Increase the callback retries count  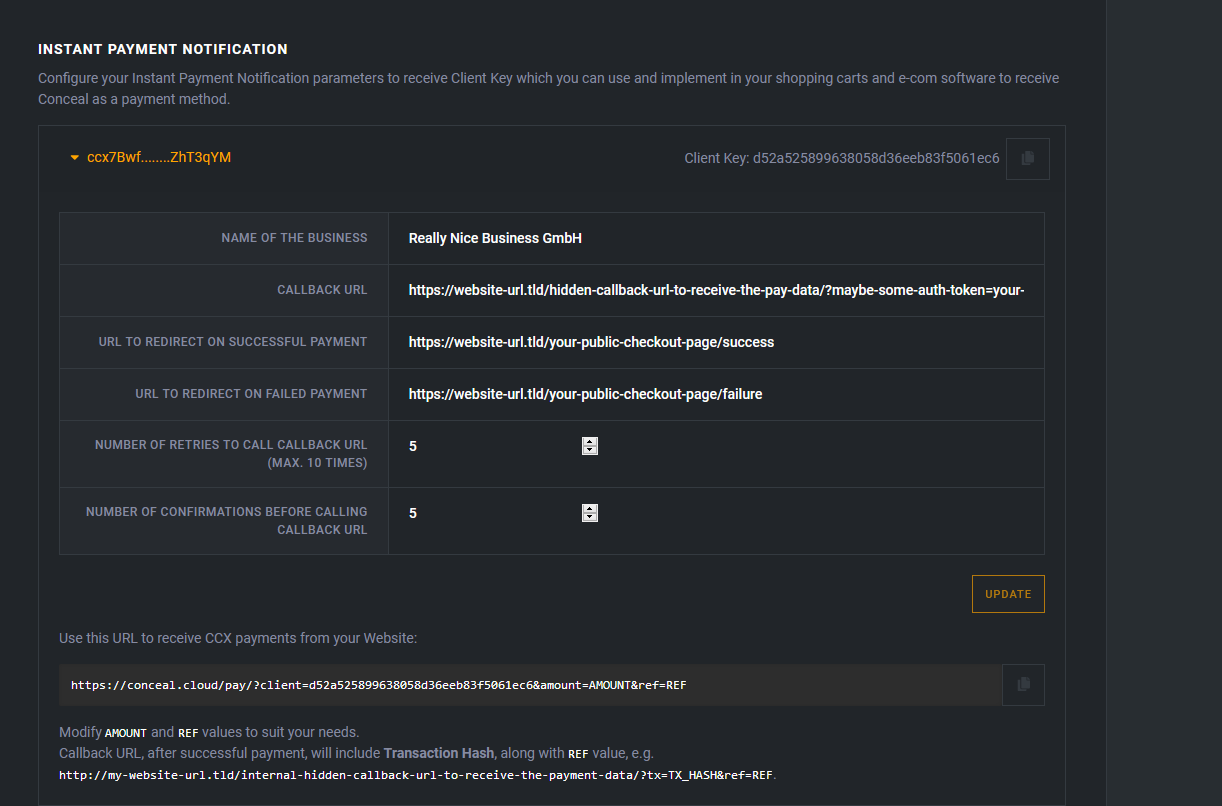click(x=590, y=442)
